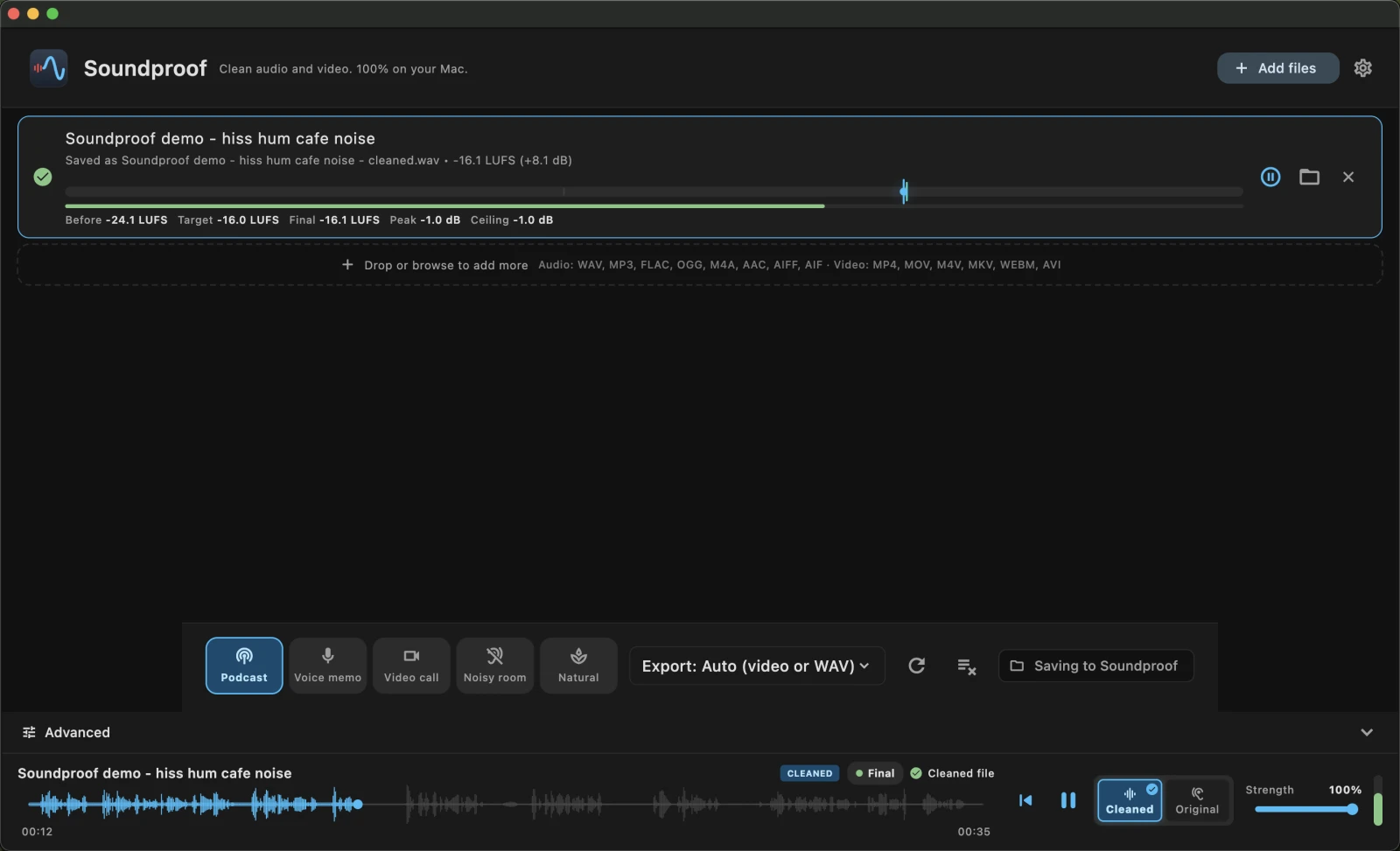Click the green completed checkmark on the file row
The width and height of the screenshot is (1400, 851).
[43, 177]
